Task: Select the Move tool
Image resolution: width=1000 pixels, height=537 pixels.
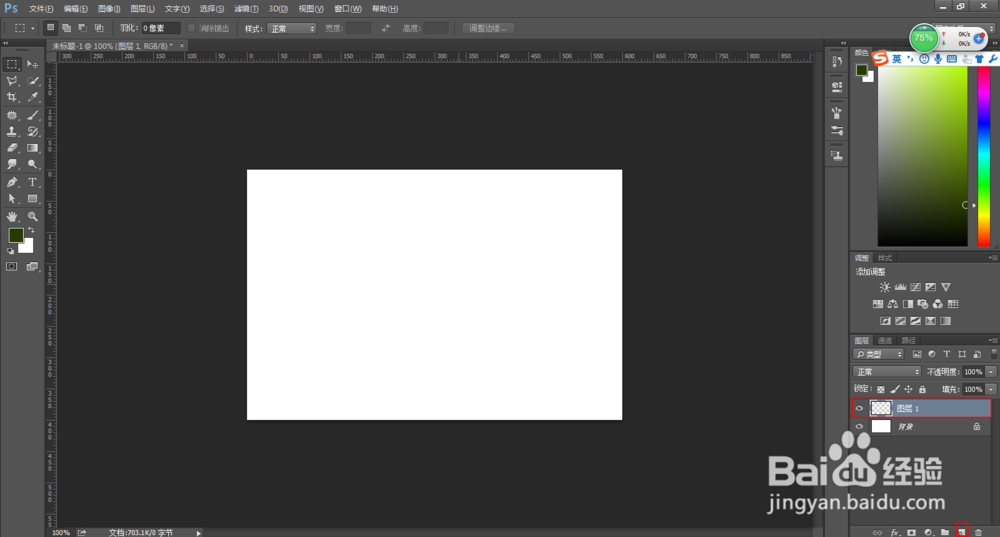Action: [x=33, y=64]
